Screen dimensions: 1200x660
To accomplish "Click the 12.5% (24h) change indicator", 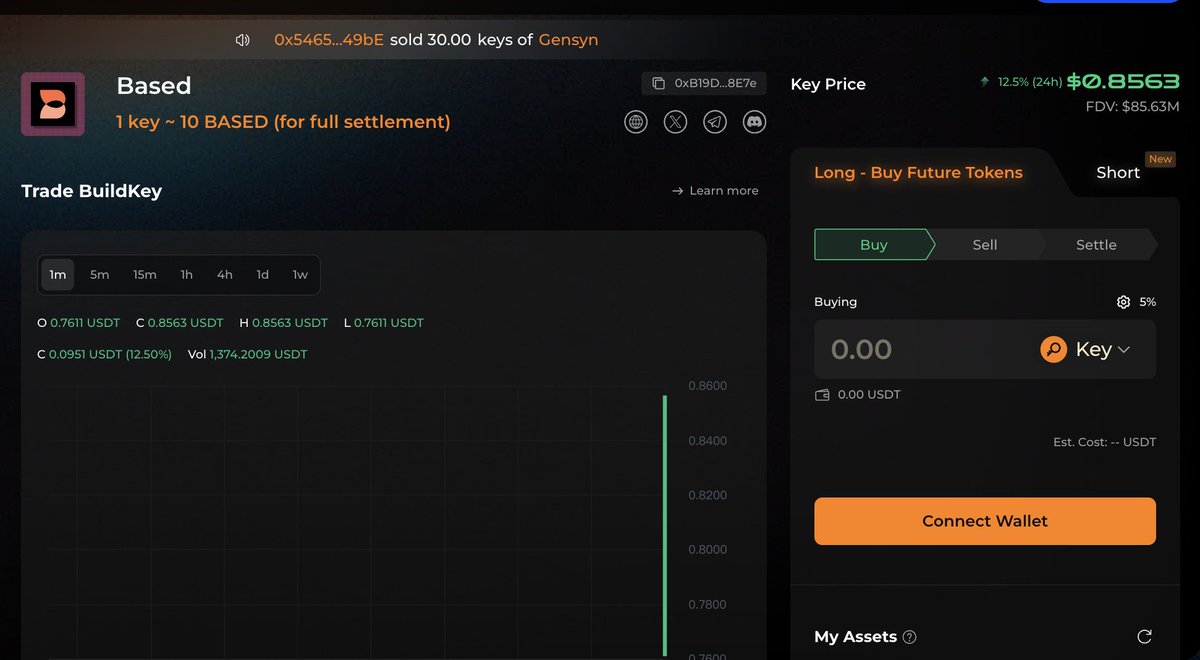I will point(1020,82).
